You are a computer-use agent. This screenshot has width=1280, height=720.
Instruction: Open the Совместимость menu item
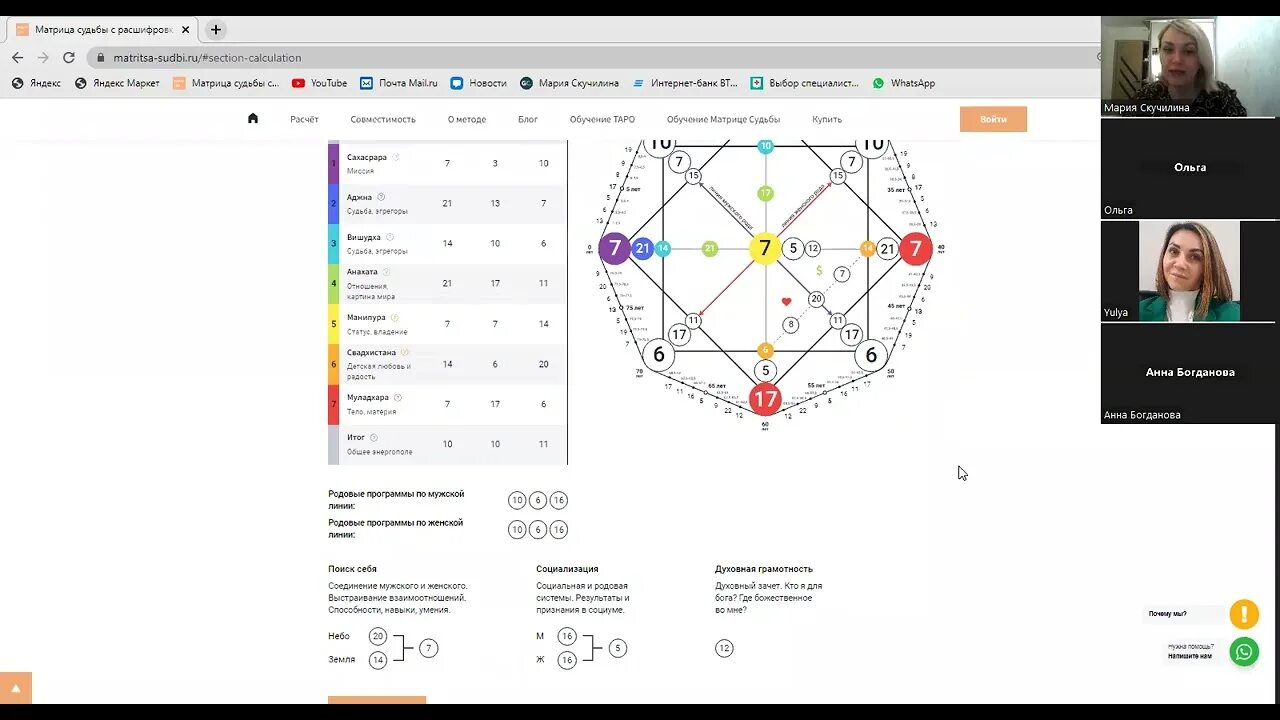click(x=383, y=119)
